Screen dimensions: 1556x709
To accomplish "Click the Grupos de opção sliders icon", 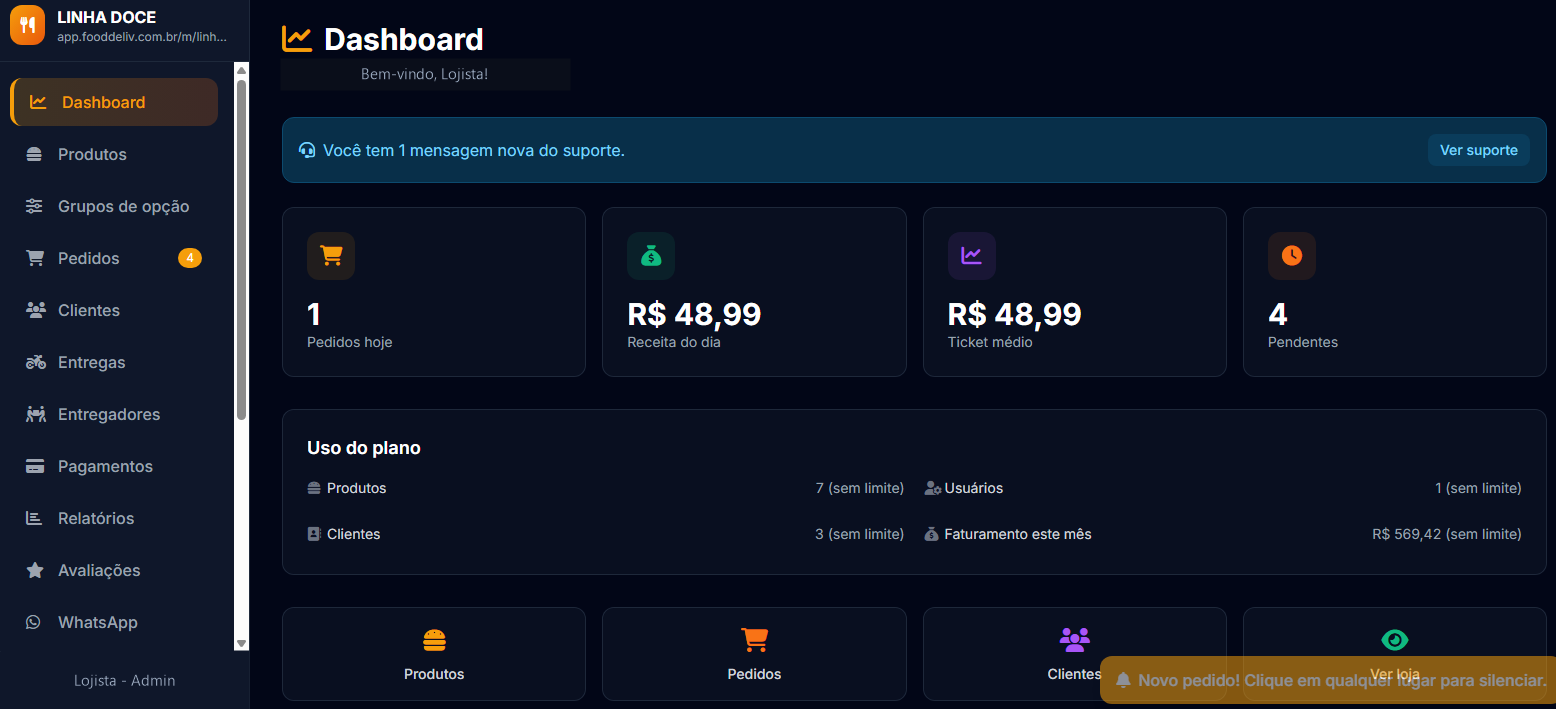I will [35, 206].
